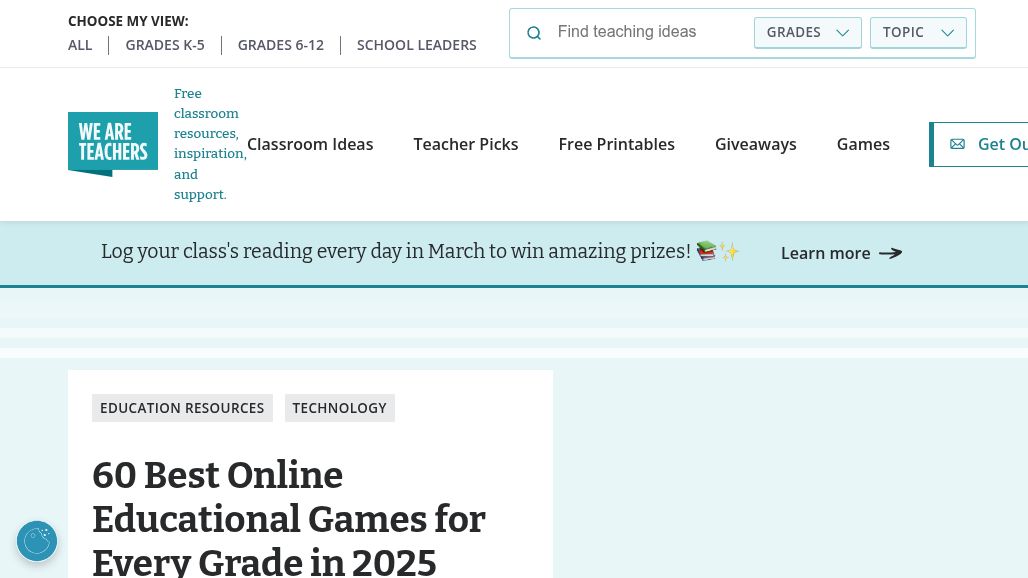Click the Education Resources tag
The height and width of the screenshot is (578, 1028).
coord(182,408)
